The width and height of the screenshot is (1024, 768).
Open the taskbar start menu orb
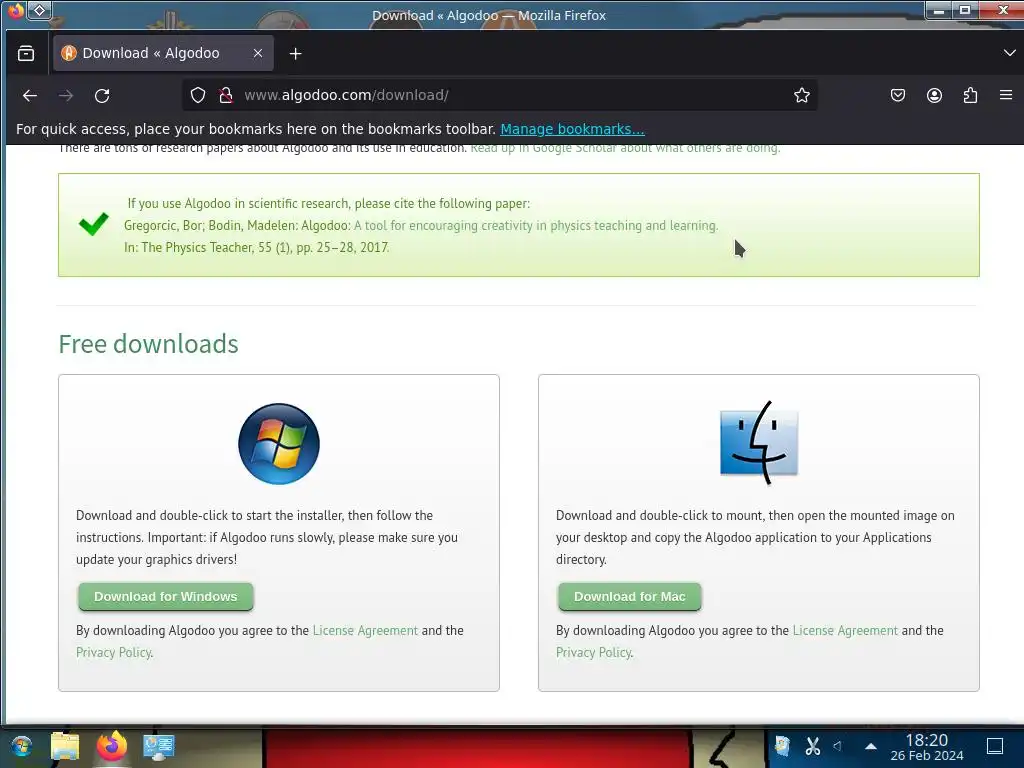(x=21, y=746)
